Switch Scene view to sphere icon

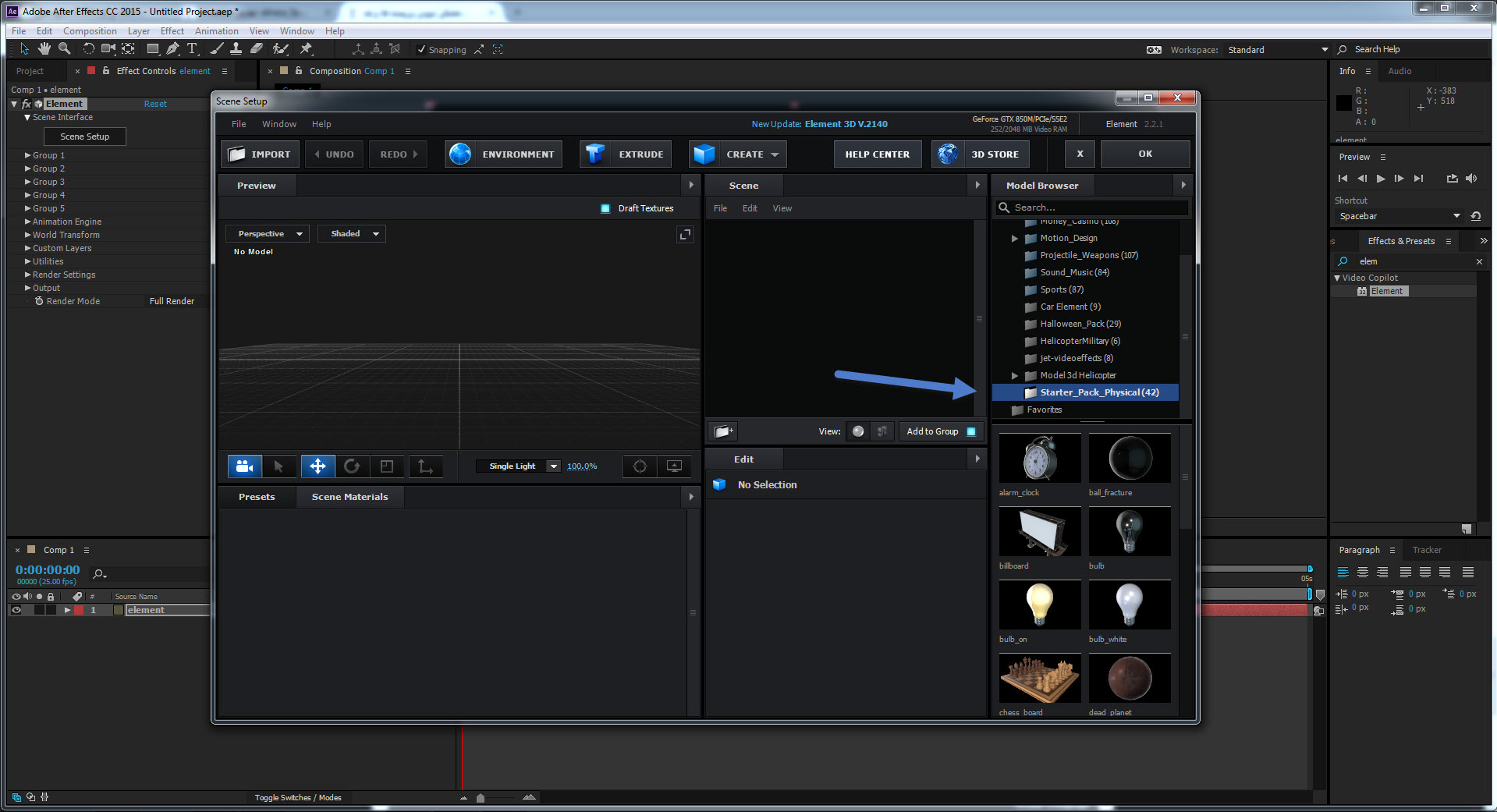point(858,431)
